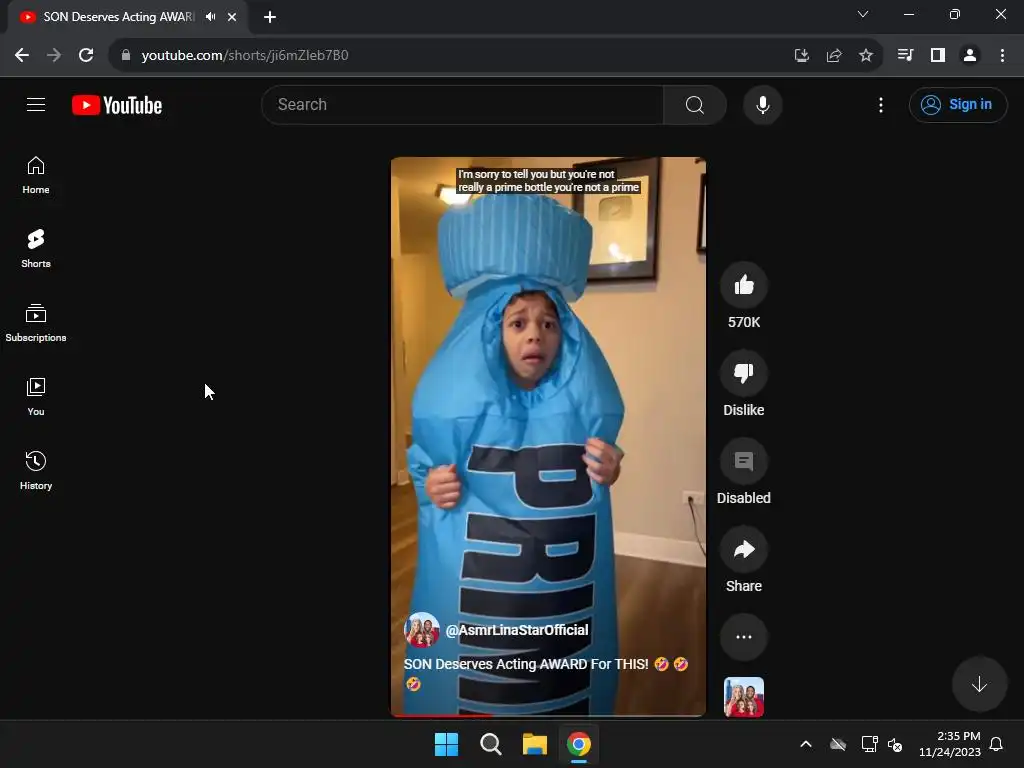1024x768 pixels.
Task: Share this Short using arrow icon
Action: pos(744,549)
